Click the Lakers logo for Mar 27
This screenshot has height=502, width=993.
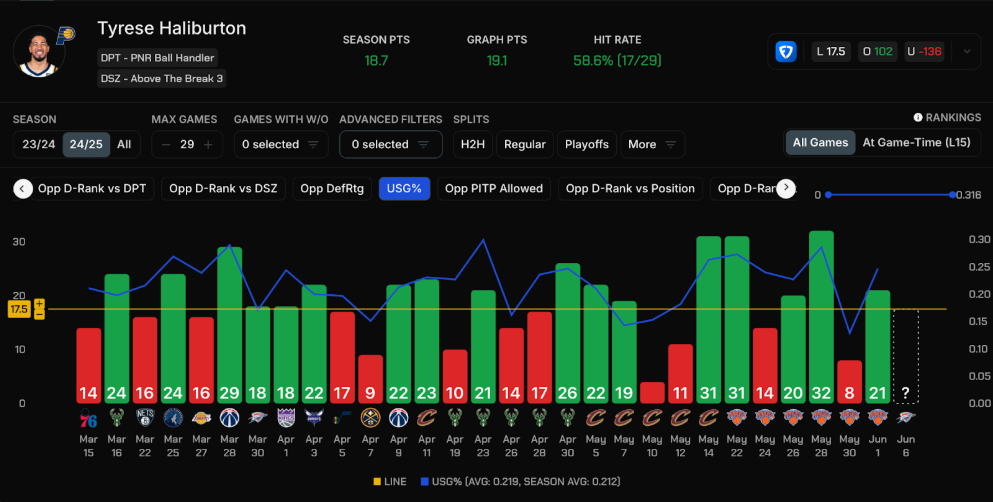[x=201, y=418]
